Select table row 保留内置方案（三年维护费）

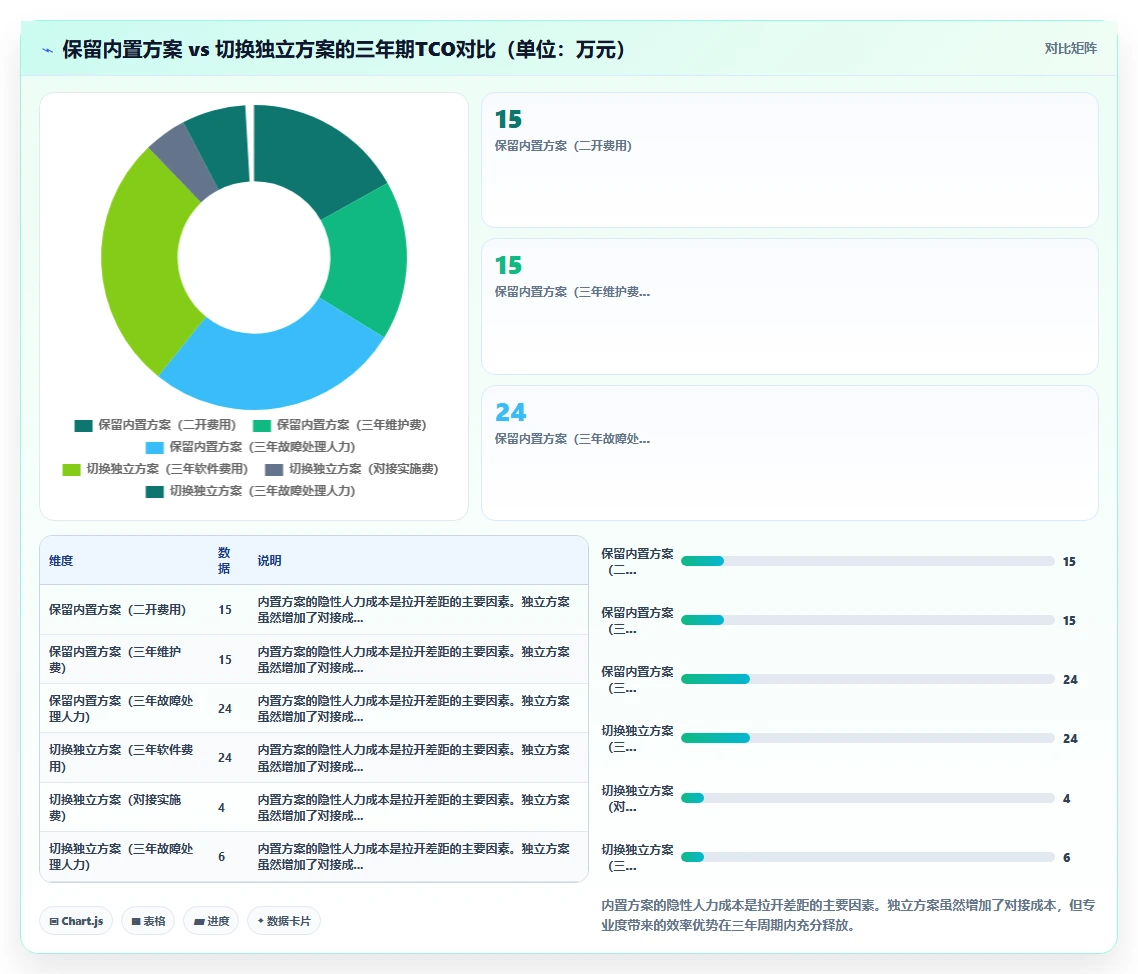(x=314, y=659)
